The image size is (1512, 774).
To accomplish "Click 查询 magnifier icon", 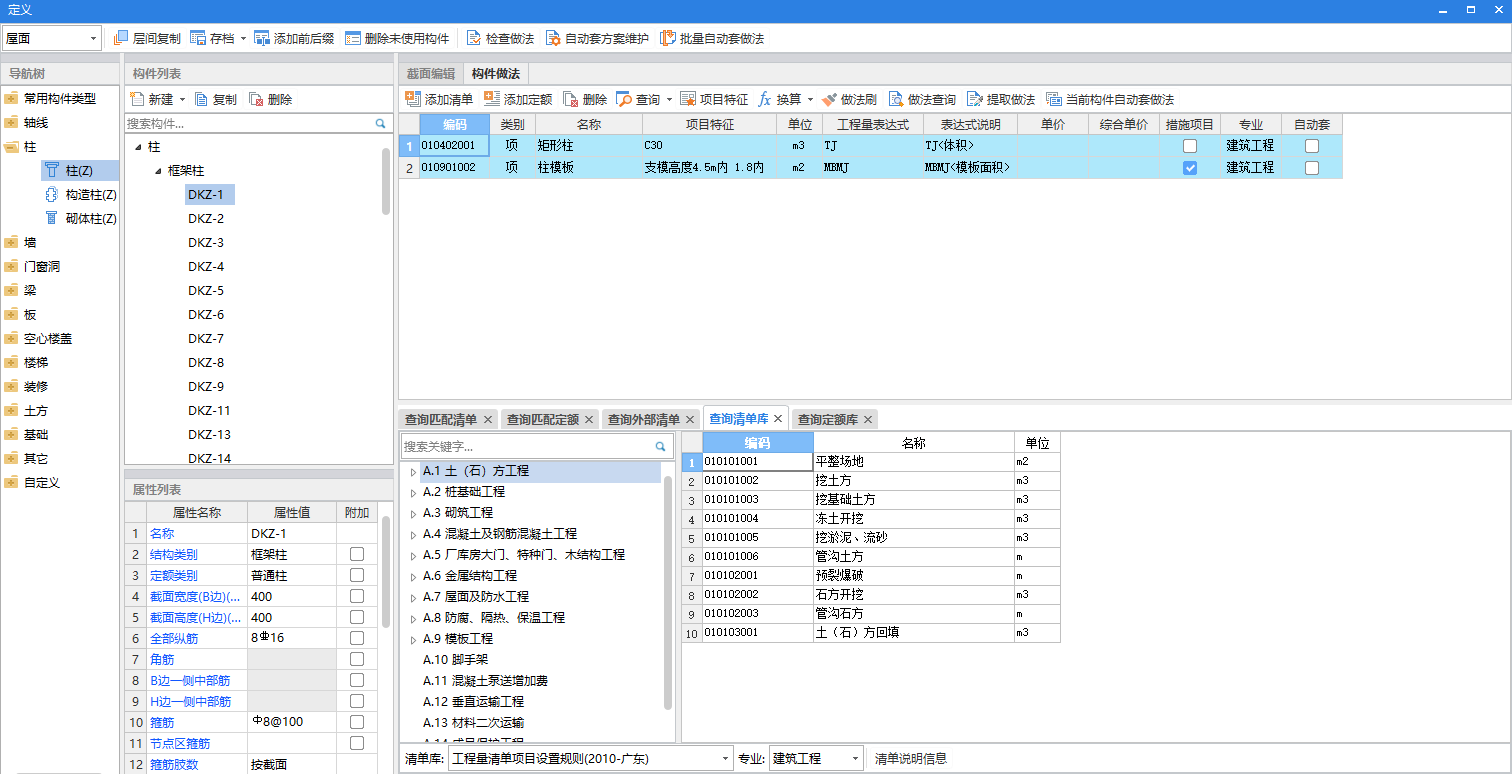I will pos(624,99).
